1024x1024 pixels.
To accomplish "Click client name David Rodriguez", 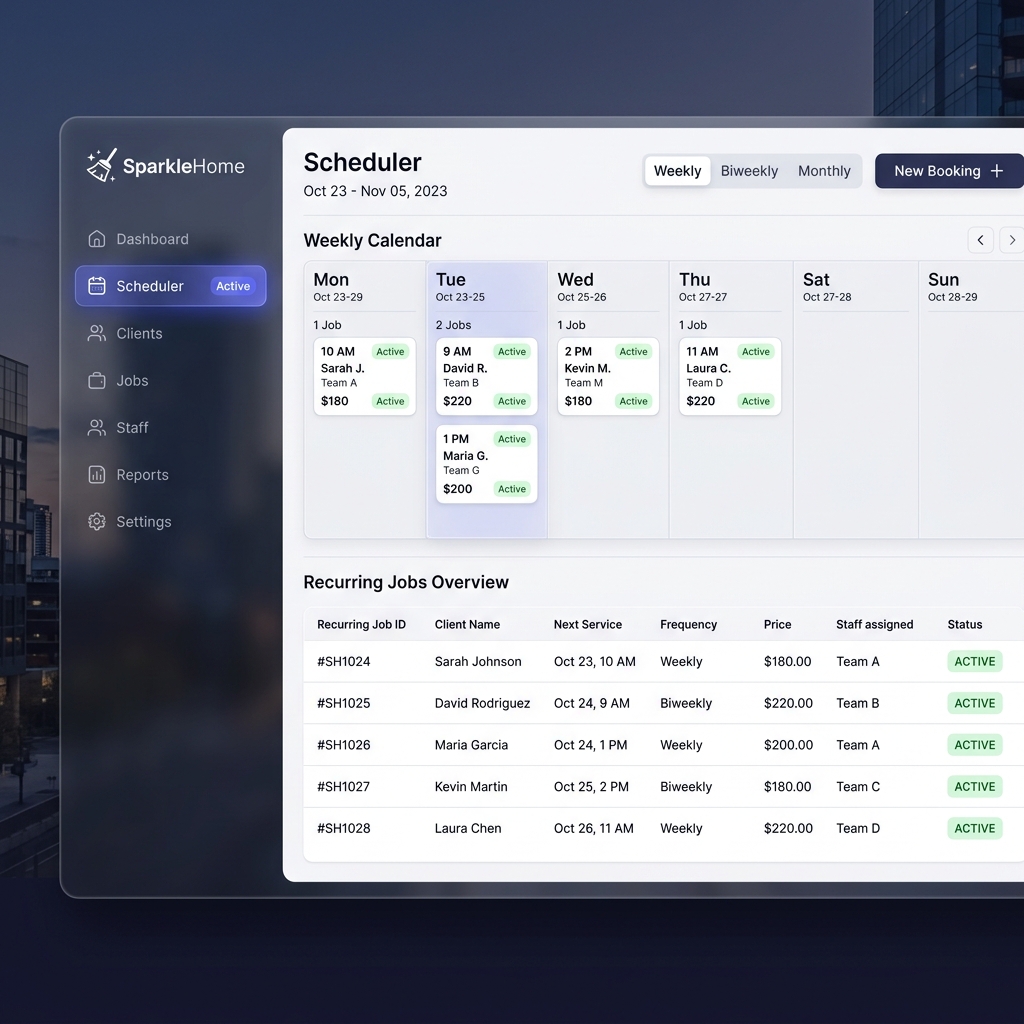I will point(483,703).
